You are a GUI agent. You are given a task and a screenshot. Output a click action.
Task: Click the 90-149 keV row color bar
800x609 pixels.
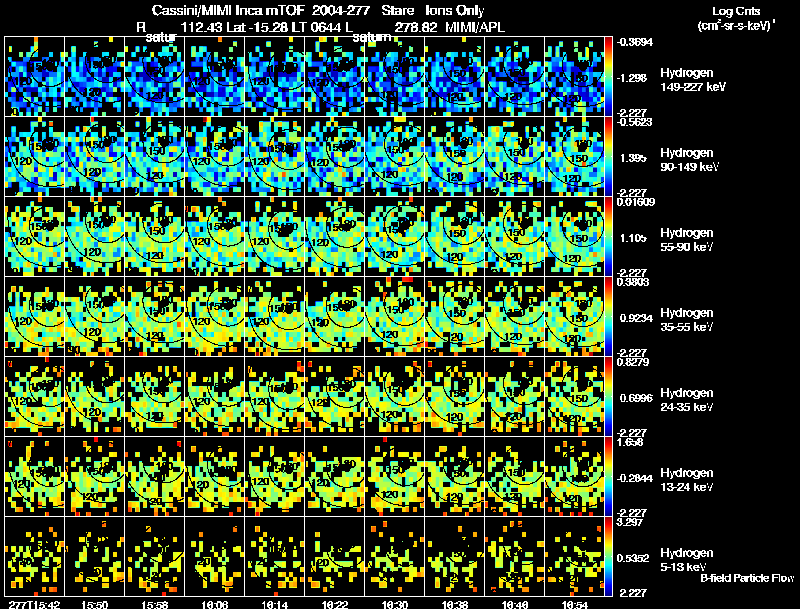[x=608, y=157]
